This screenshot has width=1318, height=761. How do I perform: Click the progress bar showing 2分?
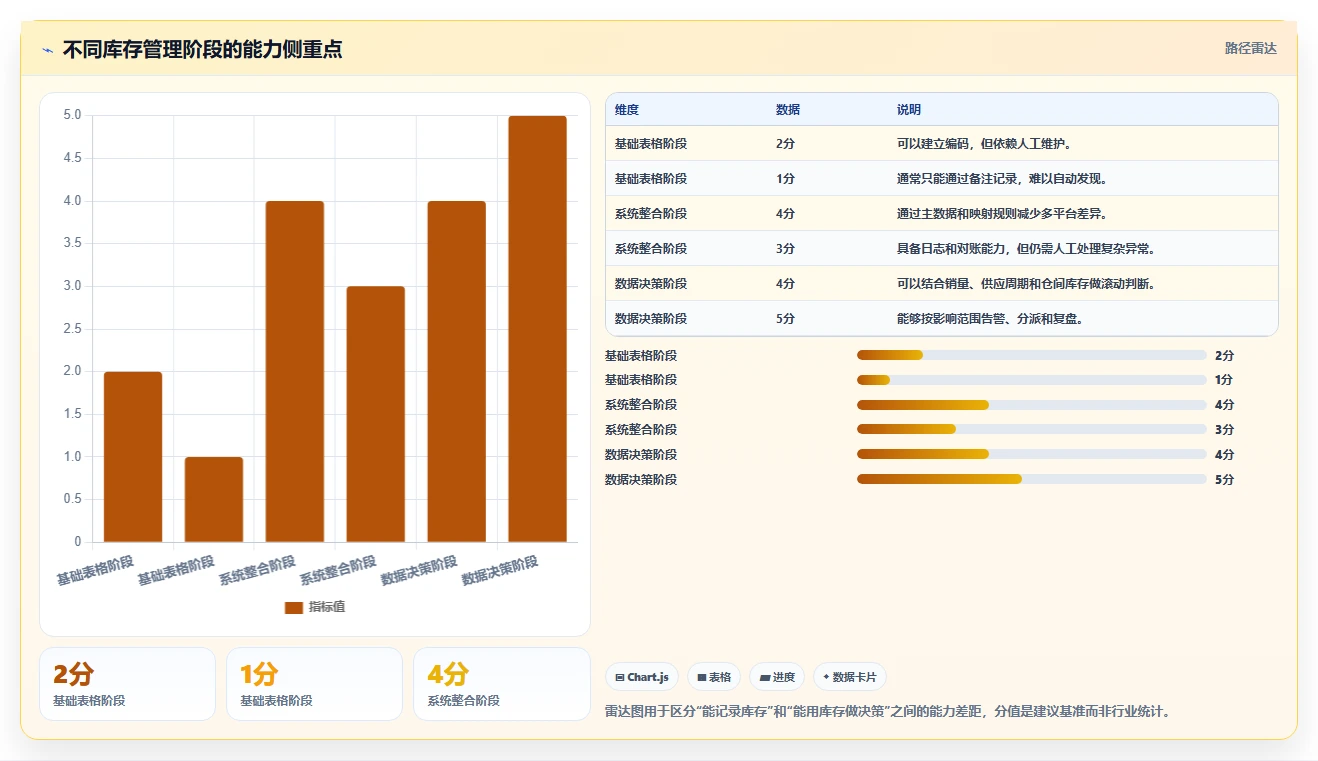1032,355
